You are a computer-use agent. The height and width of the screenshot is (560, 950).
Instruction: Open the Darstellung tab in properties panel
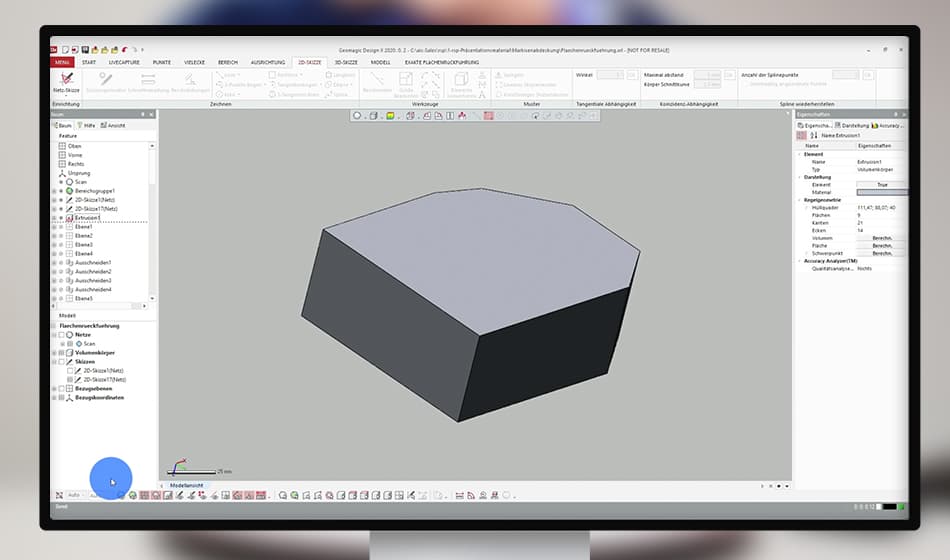853,126
